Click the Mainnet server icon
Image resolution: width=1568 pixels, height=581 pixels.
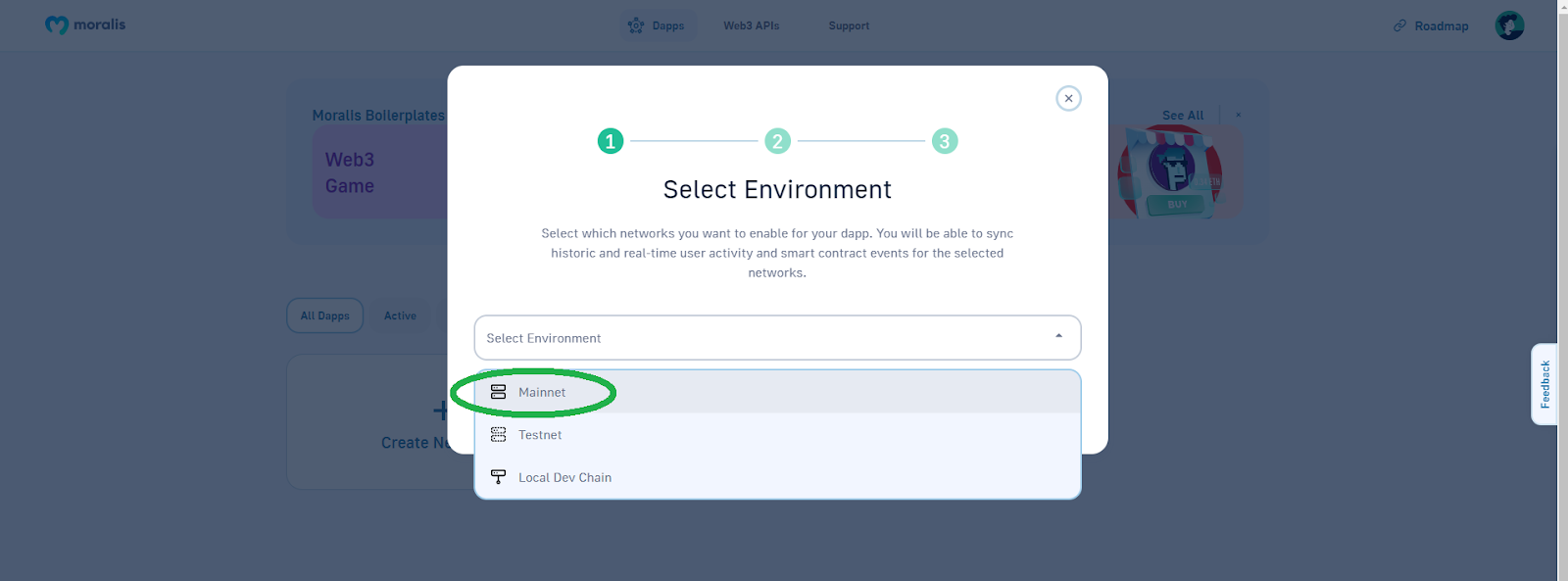tap(498, 392)
